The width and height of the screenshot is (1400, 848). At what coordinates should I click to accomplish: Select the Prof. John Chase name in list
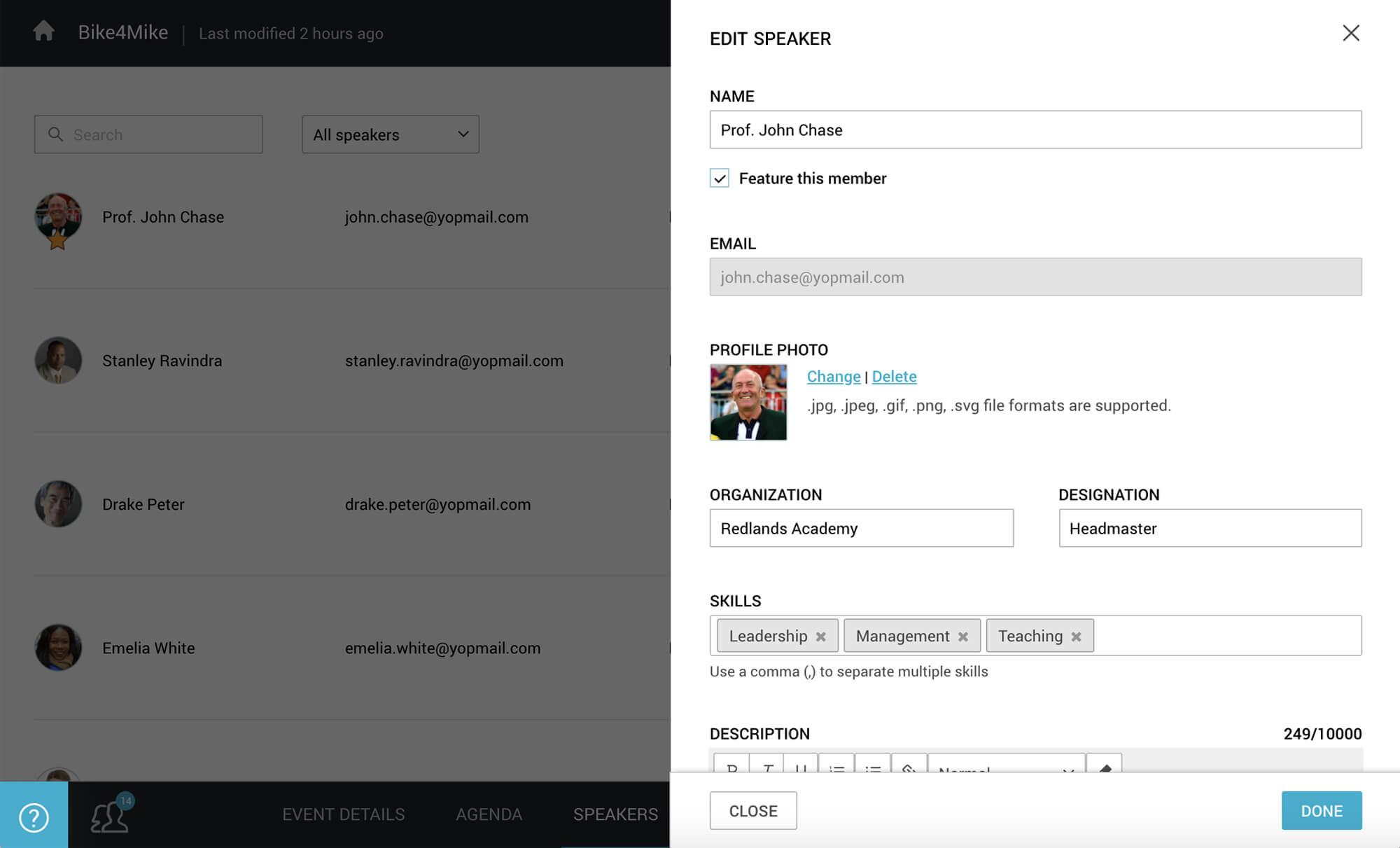[x=163, y=217]
